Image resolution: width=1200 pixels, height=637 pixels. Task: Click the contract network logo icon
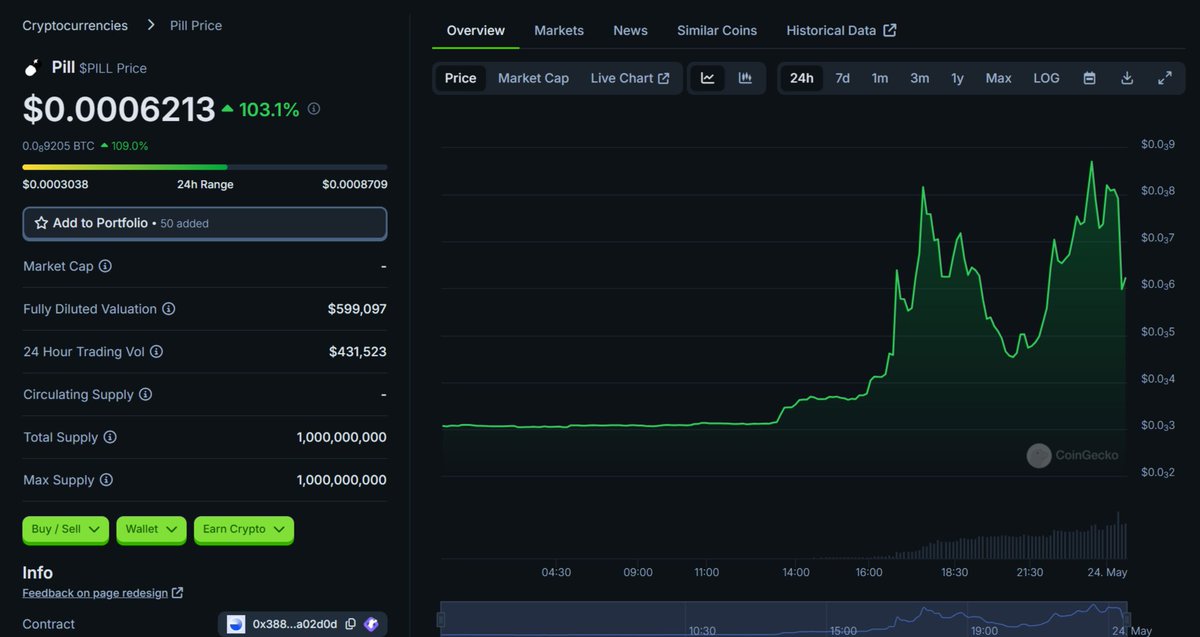click(236, 624)
